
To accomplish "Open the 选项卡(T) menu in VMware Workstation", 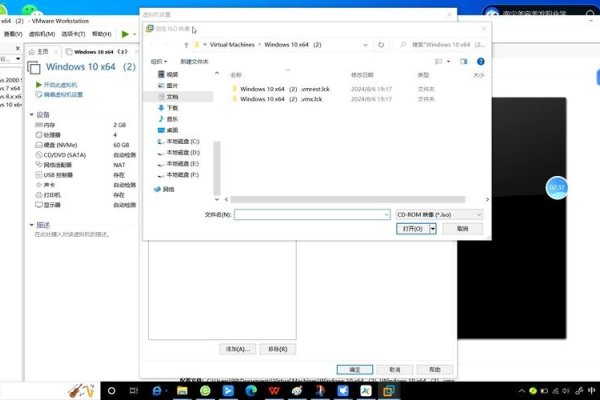I will point(73,34).
